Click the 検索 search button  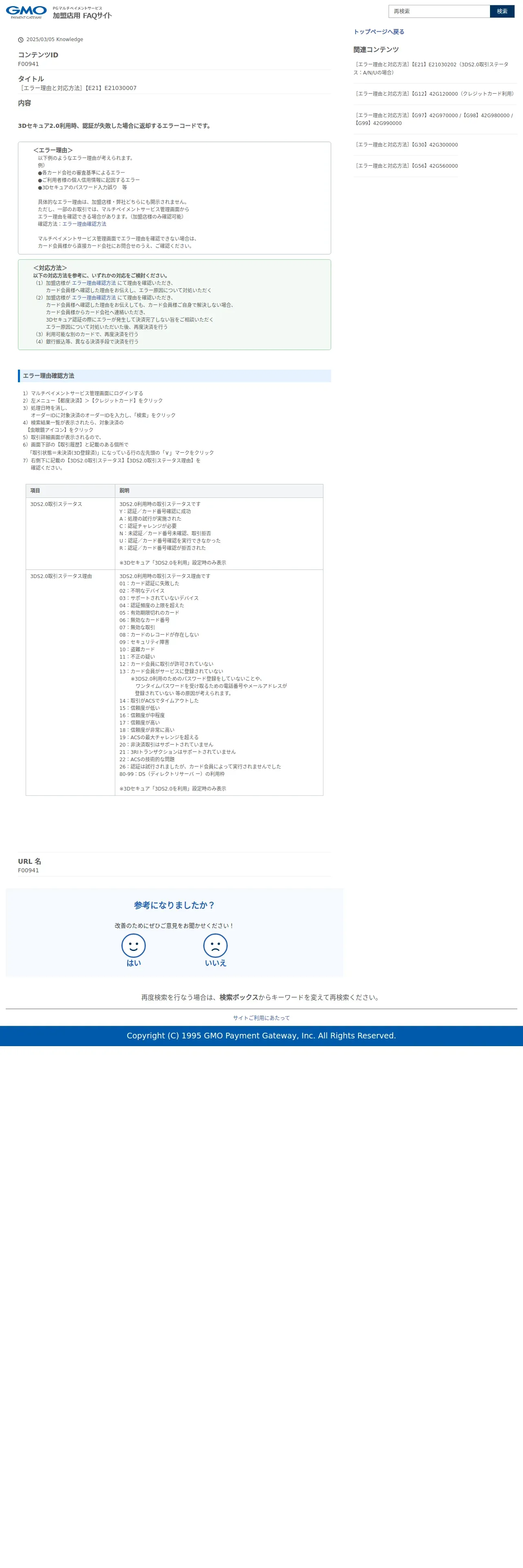click(502, 11)
